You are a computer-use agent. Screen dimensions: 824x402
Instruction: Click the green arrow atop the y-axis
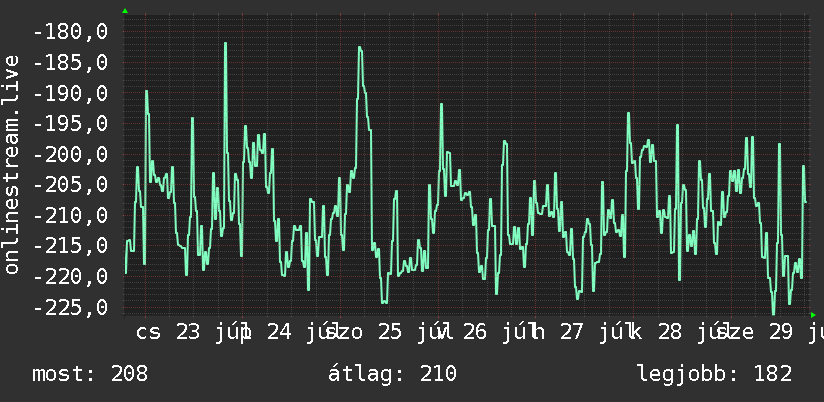(125, 11)
